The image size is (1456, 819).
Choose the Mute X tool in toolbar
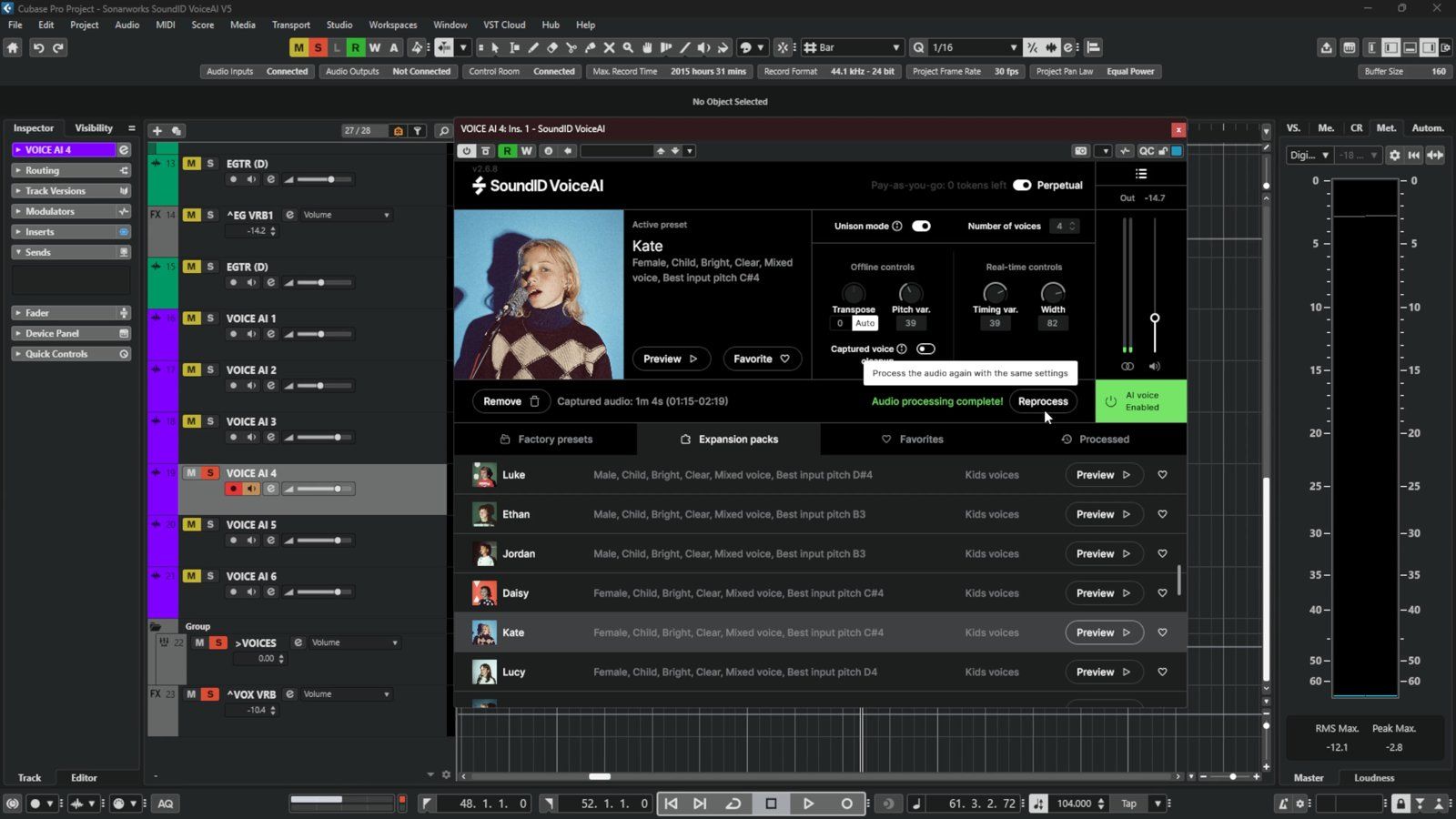click(609, 47)
